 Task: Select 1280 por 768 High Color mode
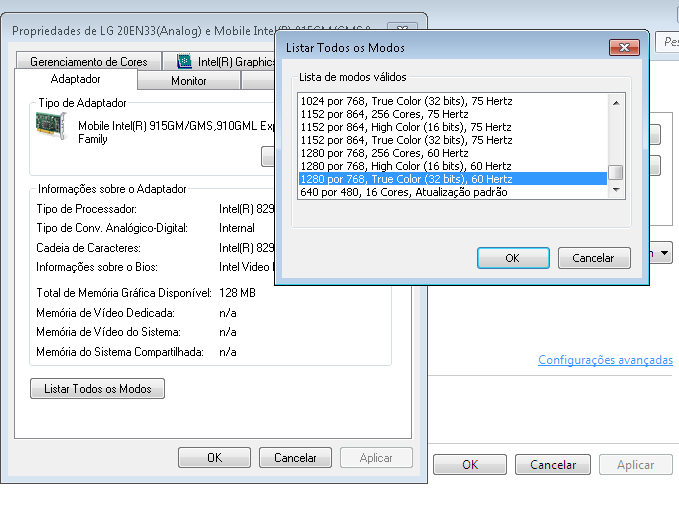pyautogui.click(x=453, y=166)
